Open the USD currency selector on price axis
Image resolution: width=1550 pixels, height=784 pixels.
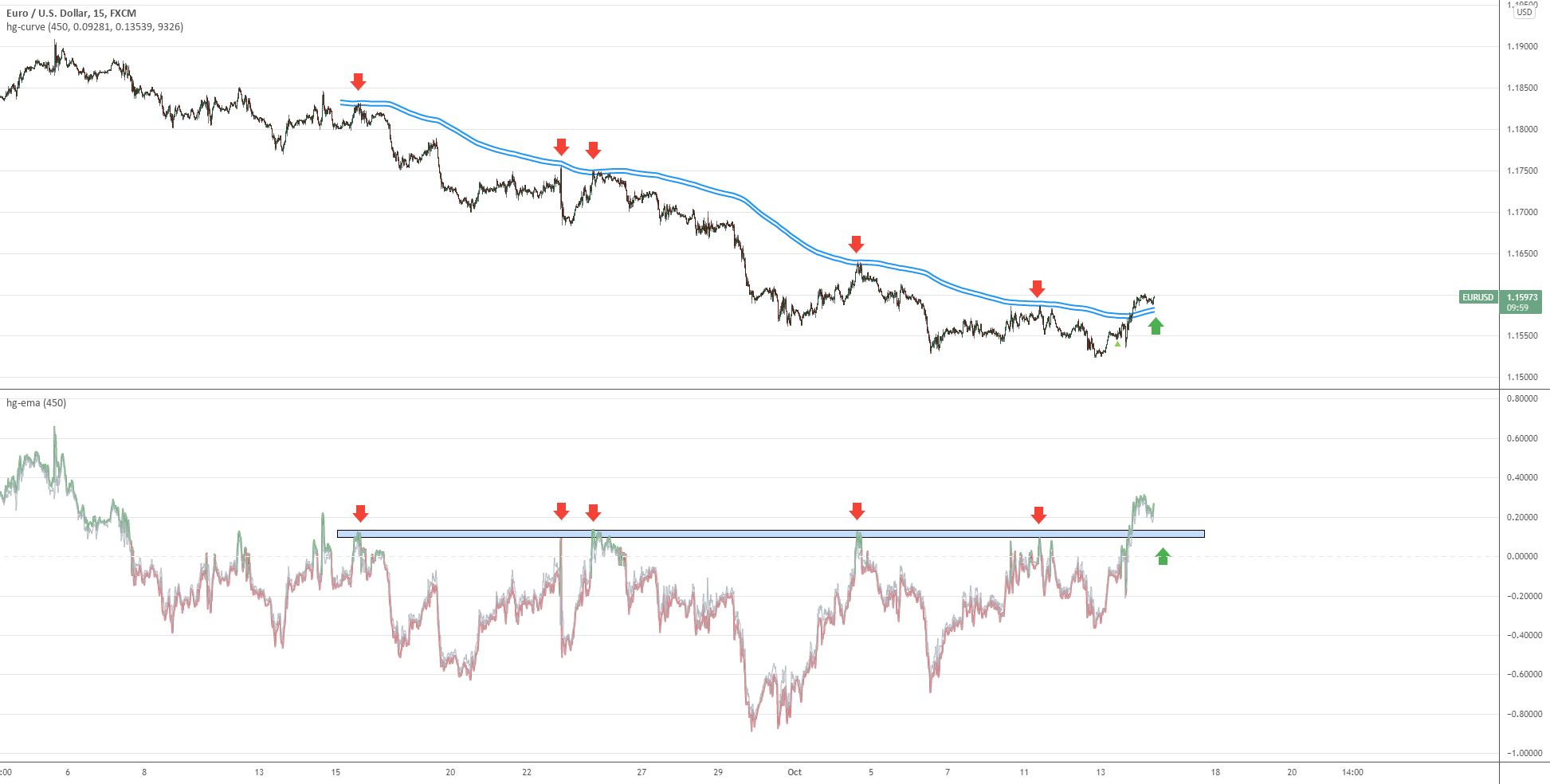pyautogui.click(x=1524, y=12)
